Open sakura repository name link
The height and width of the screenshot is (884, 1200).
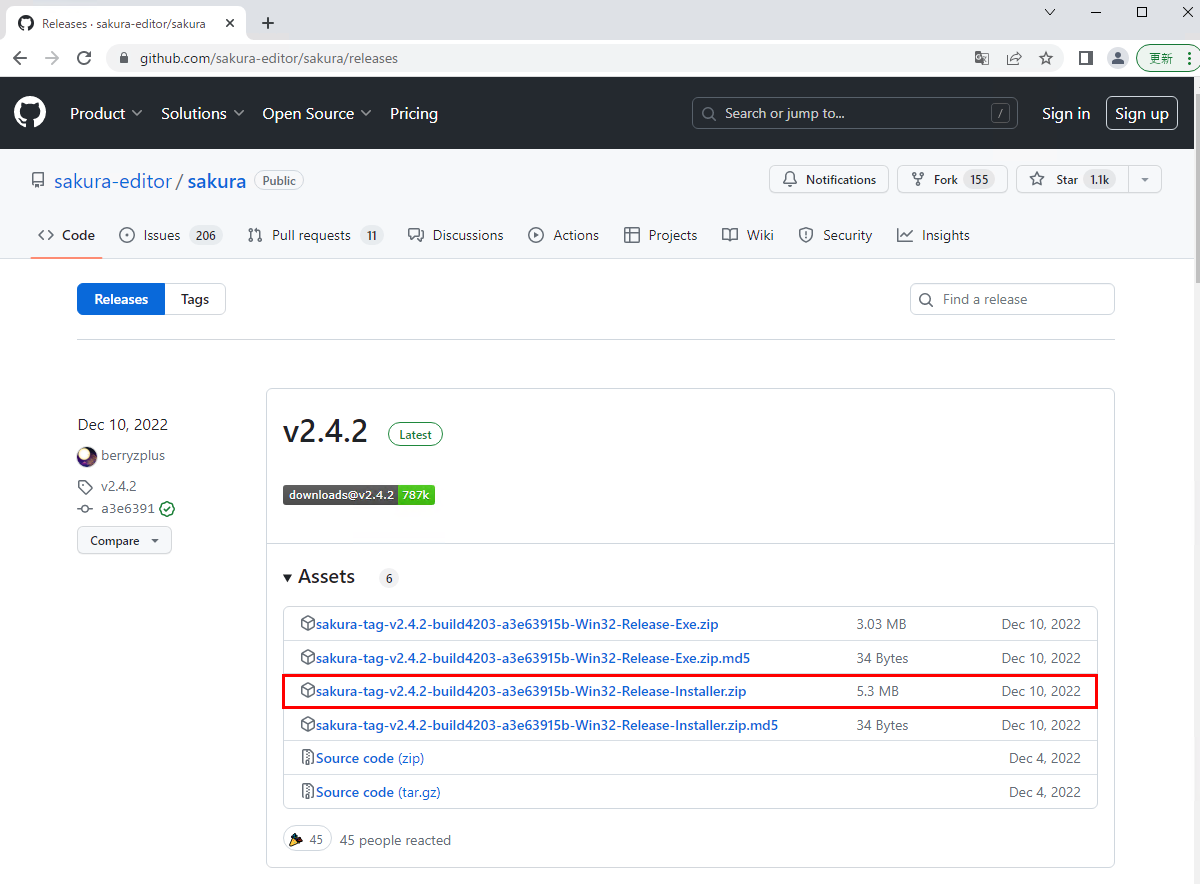[217, 181]
